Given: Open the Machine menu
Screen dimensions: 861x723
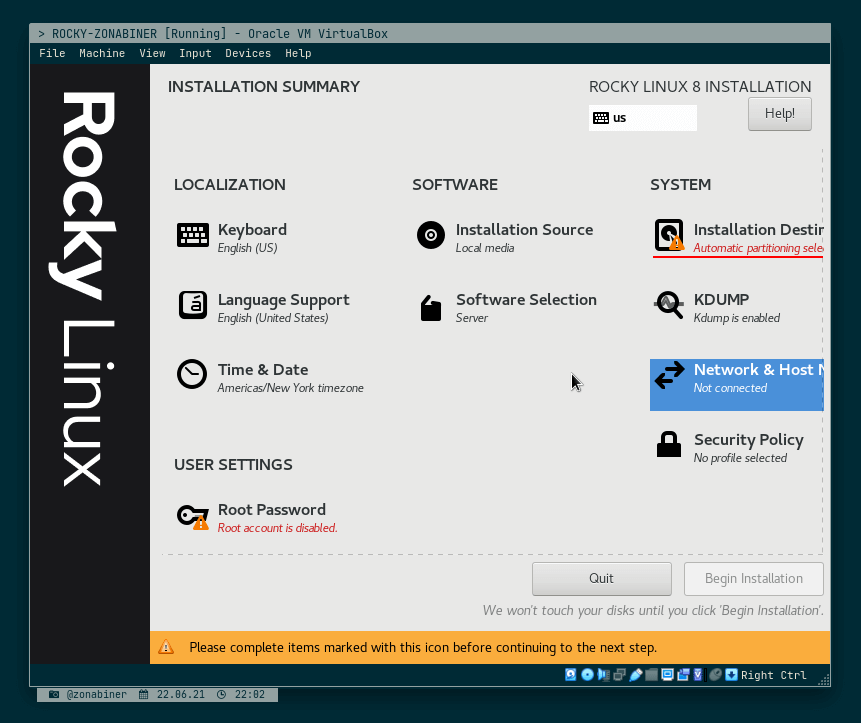Looking at the screenshot, I should tap(102, 53).
